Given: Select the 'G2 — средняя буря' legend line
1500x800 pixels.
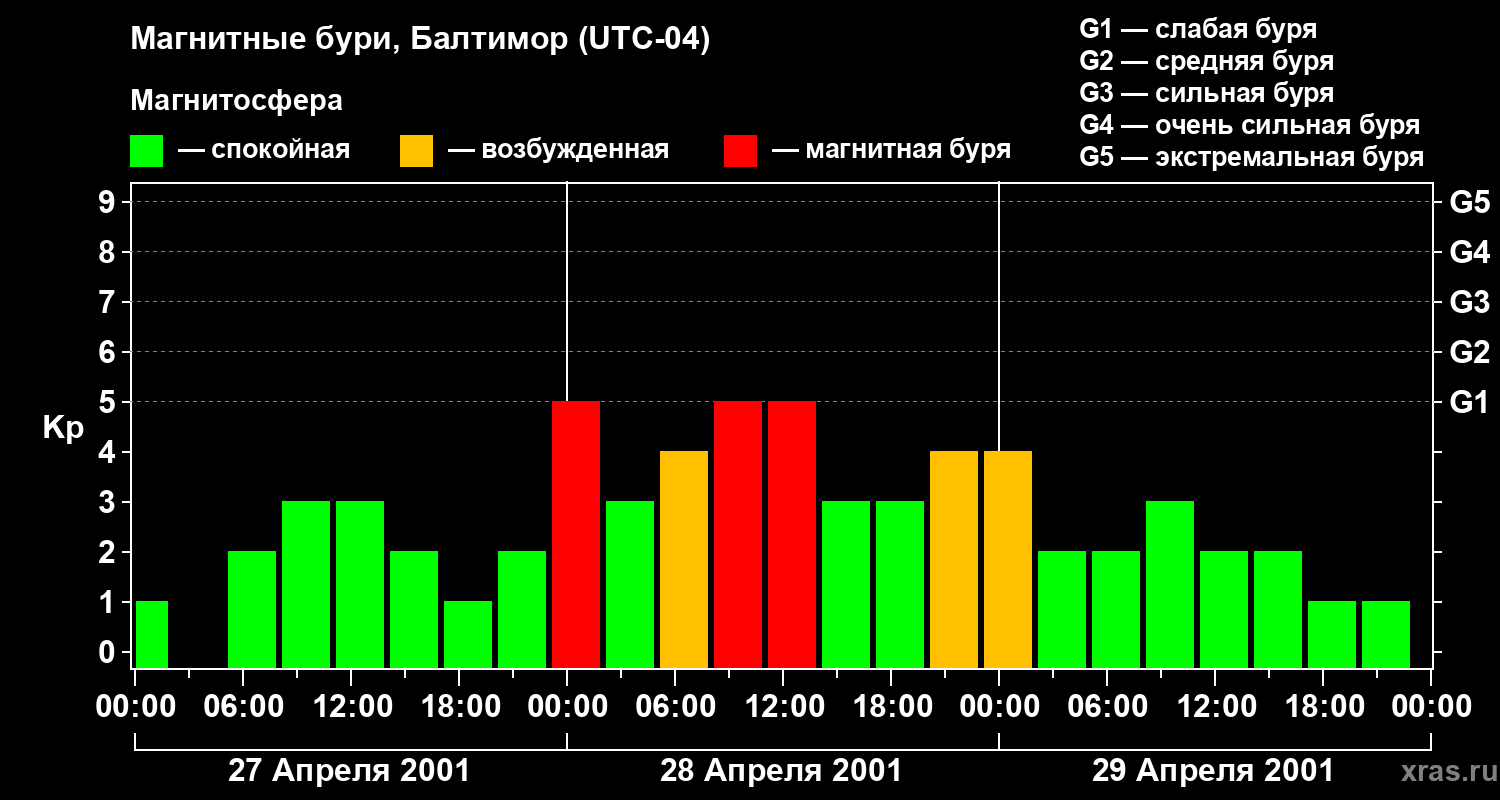Looking at the screenshot, I should coord(1206,61).
